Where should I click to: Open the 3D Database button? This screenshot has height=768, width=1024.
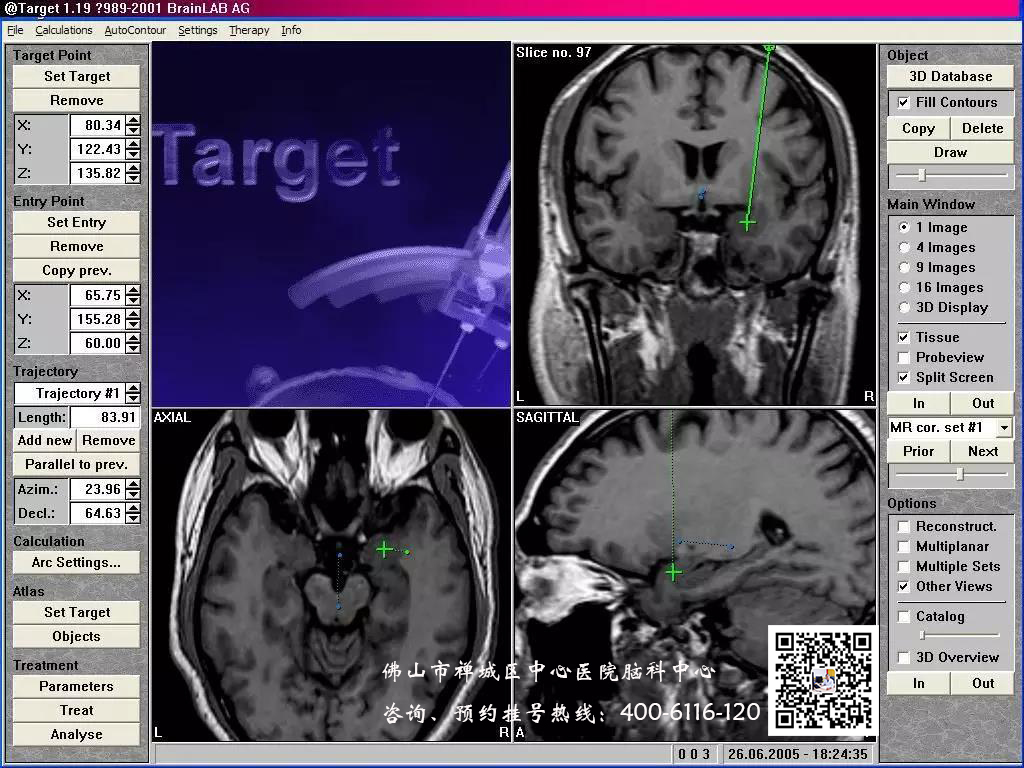[950, 76]
